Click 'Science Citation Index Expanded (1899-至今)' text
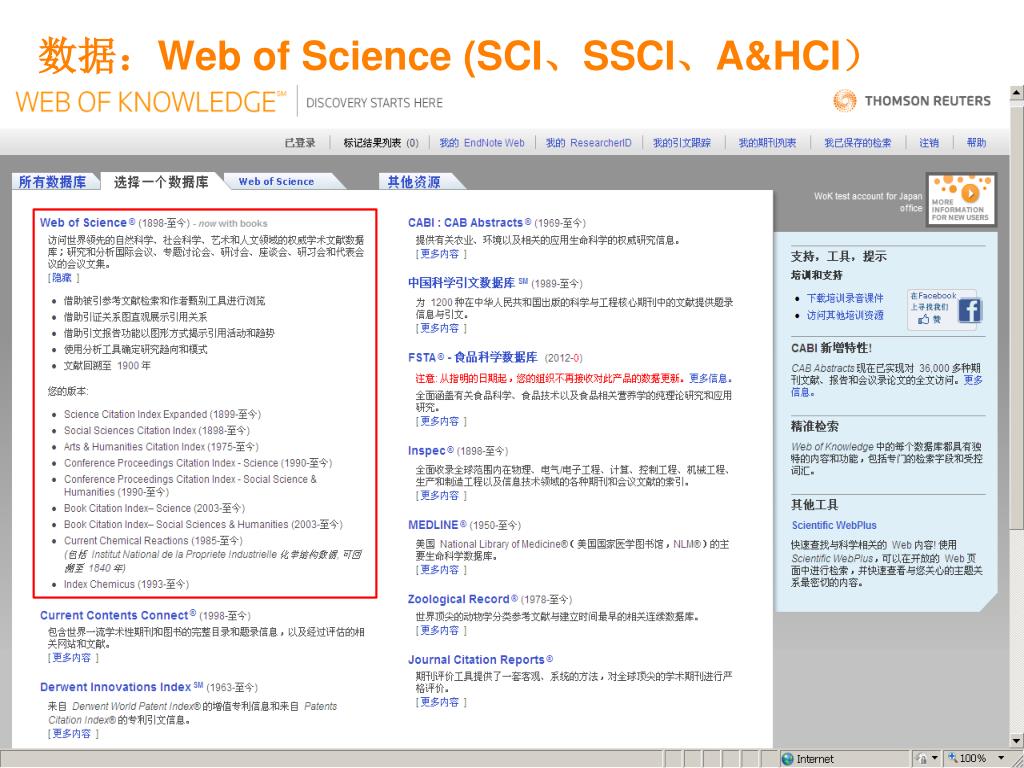 tap(162, 414)
